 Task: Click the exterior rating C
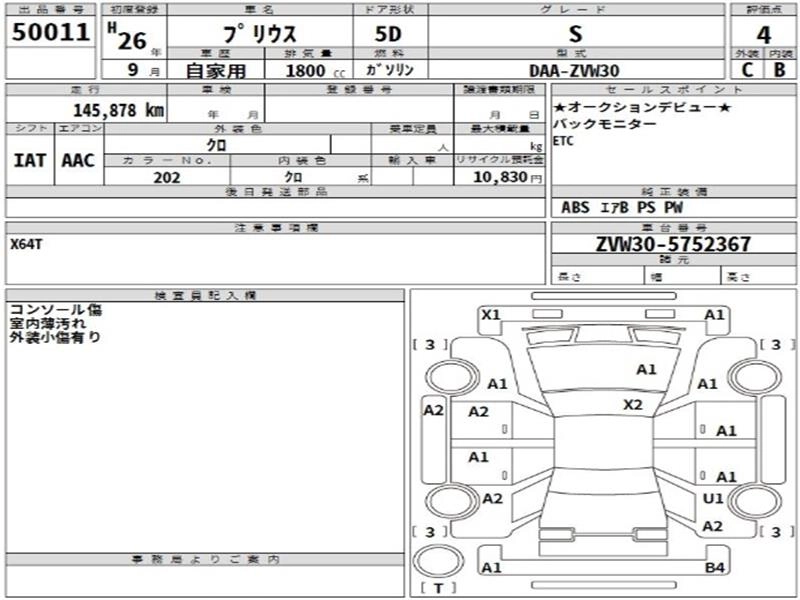(747, 70)
